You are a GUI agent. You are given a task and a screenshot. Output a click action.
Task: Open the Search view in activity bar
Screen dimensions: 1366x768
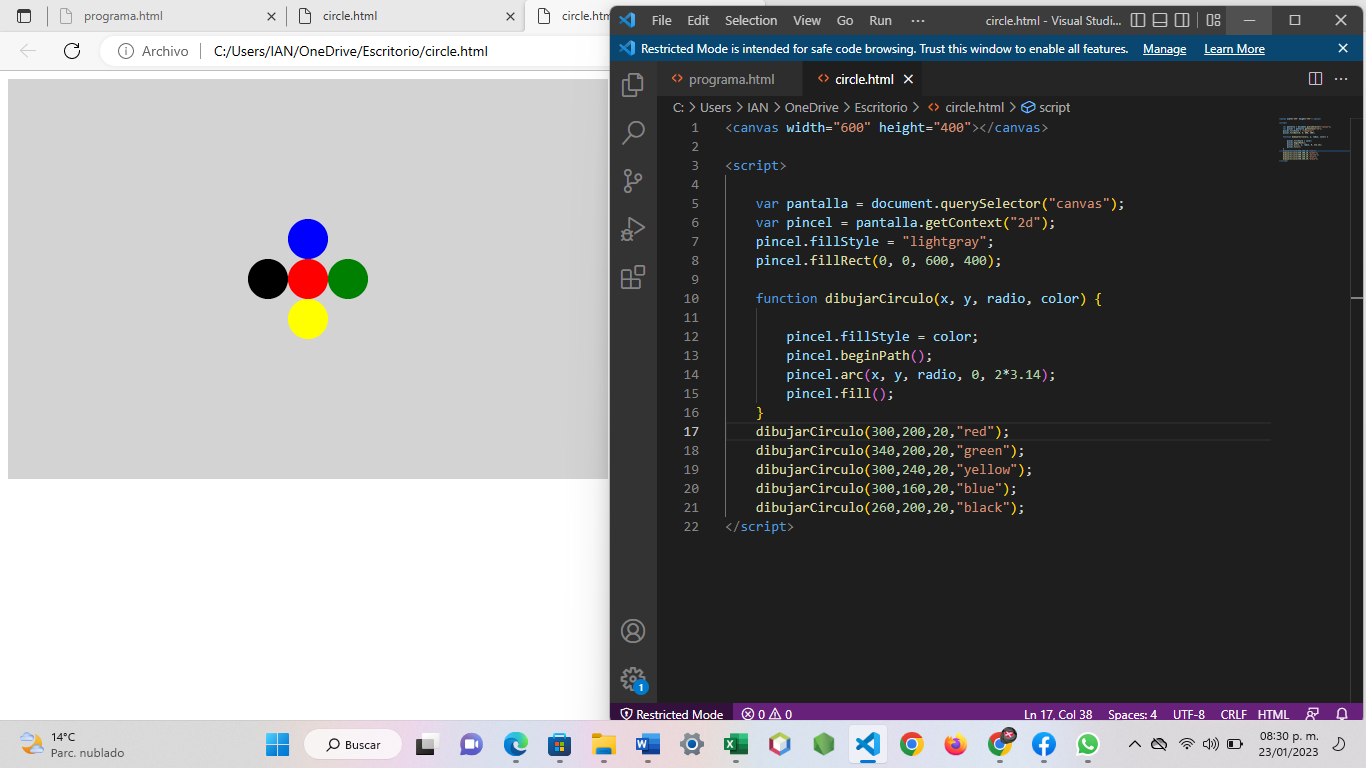click(633, 133)
